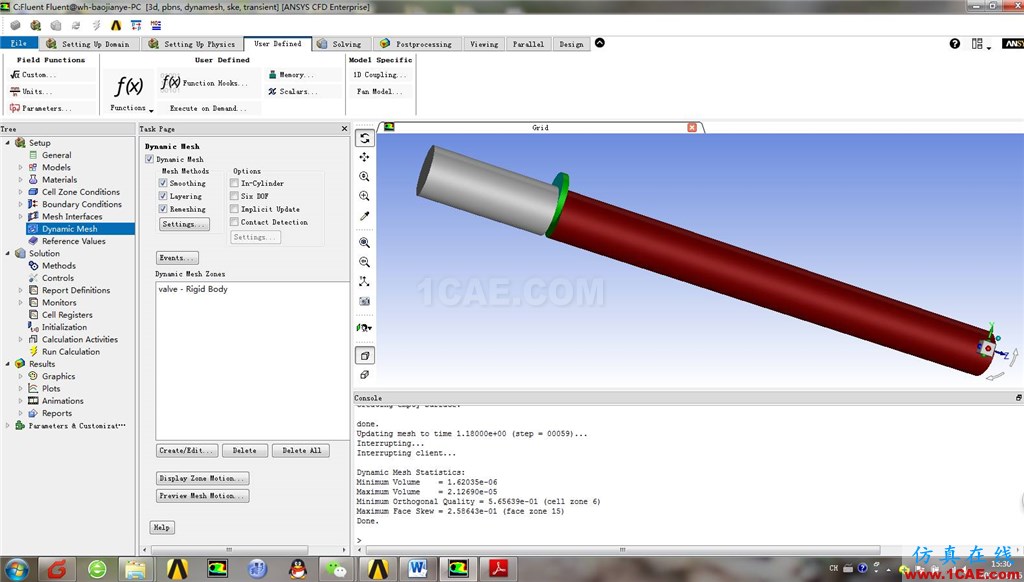The height and width of the screenshot is (582, 1024).
Task: Click the Delete All button
Action: [x=301, y=451]
